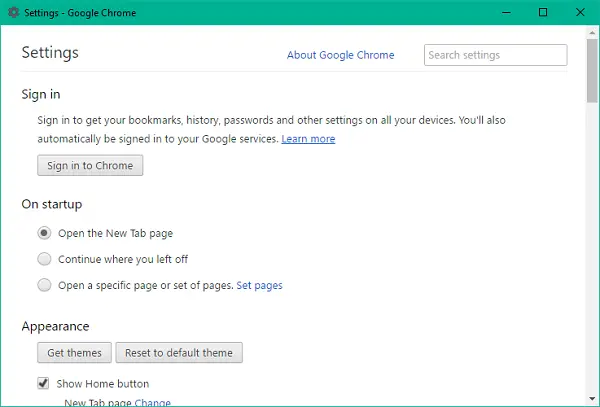Open the Set pages link
The image size is (600, 407).
pyautogui.click(x=259, y=285)
